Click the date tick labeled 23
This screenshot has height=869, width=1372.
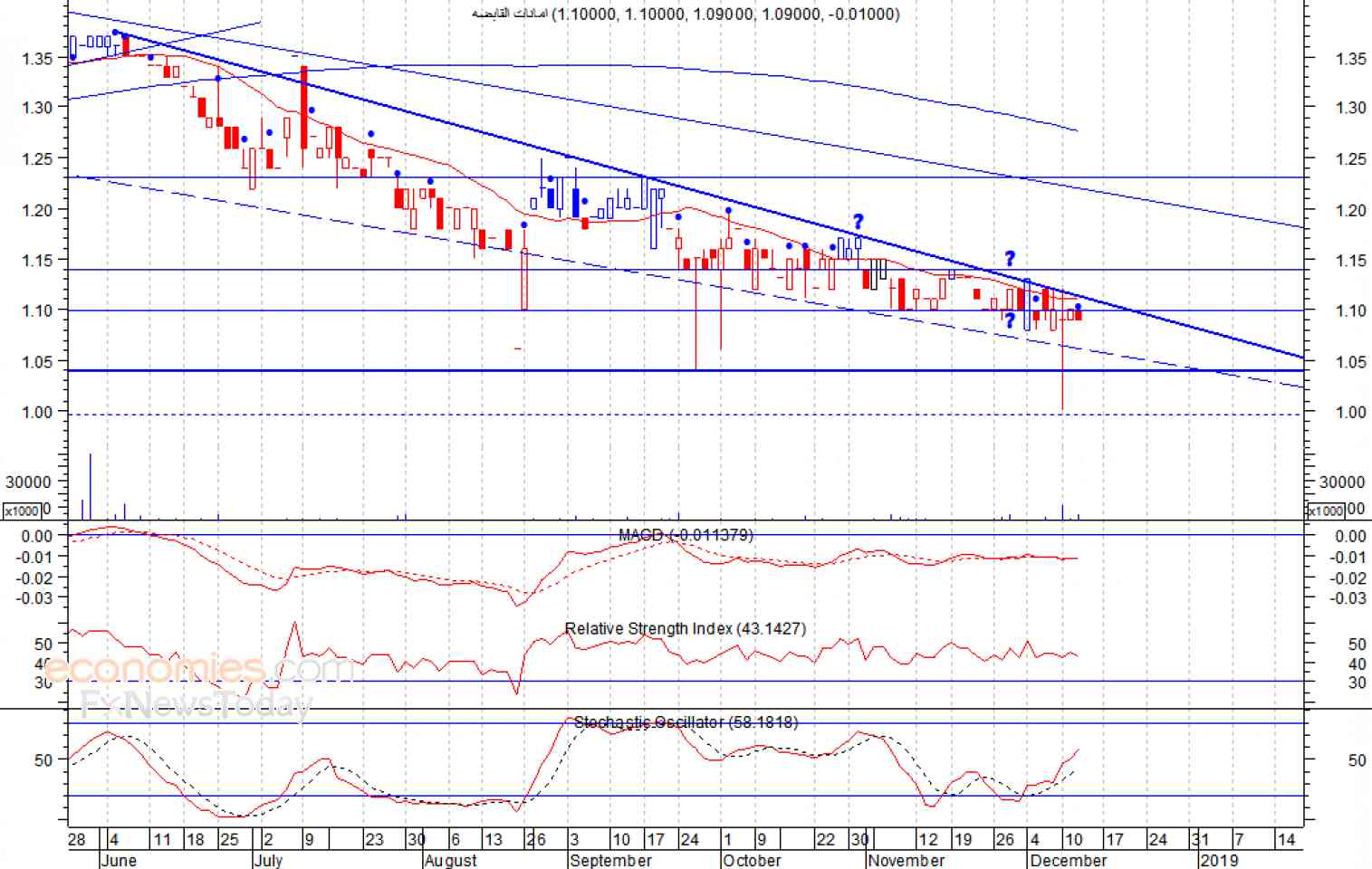(x=374, y=839)
